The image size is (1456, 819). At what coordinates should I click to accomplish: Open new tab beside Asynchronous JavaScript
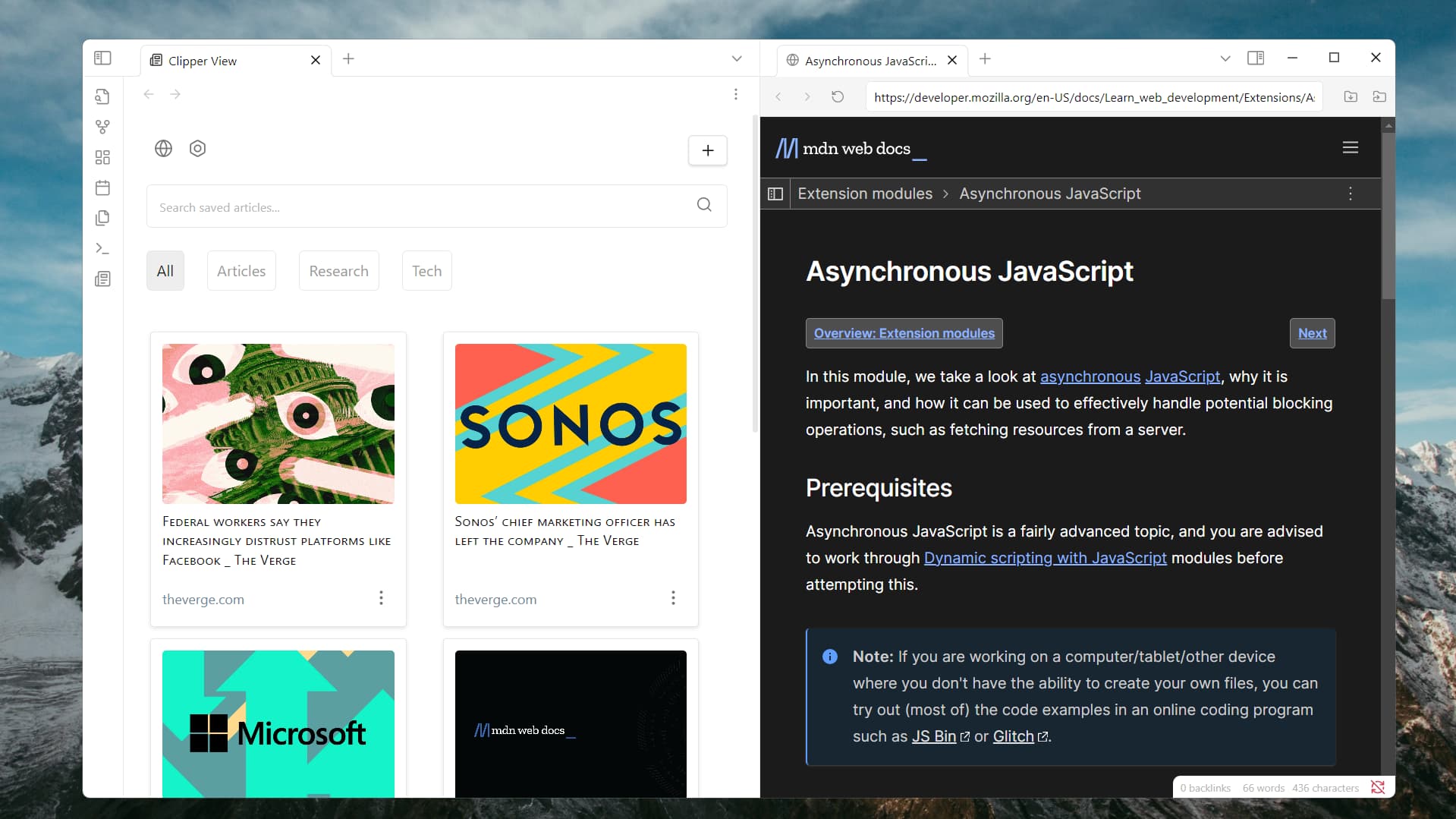tap(985, 58)
